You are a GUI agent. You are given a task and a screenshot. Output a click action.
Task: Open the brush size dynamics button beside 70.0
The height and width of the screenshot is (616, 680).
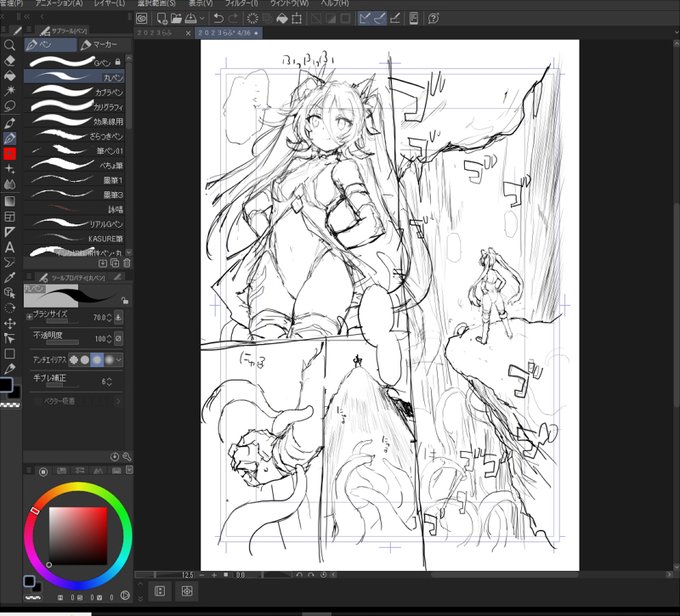(118, 317)
